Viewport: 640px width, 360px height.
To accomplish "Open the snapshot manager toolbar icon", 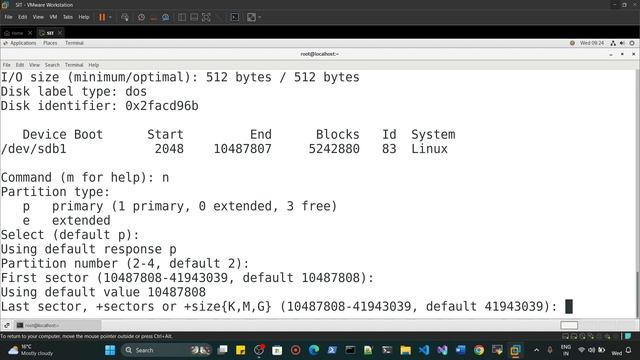I will coord(166,17).
